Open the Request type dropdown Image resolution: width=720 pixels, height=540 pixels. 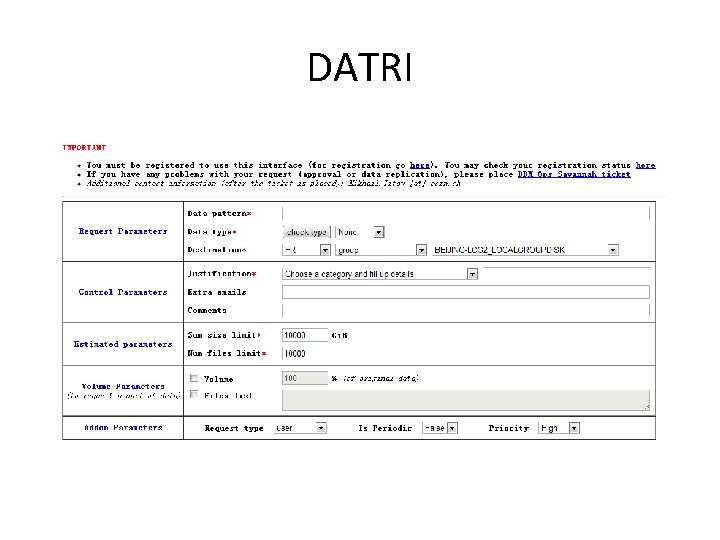coord(300,428)
